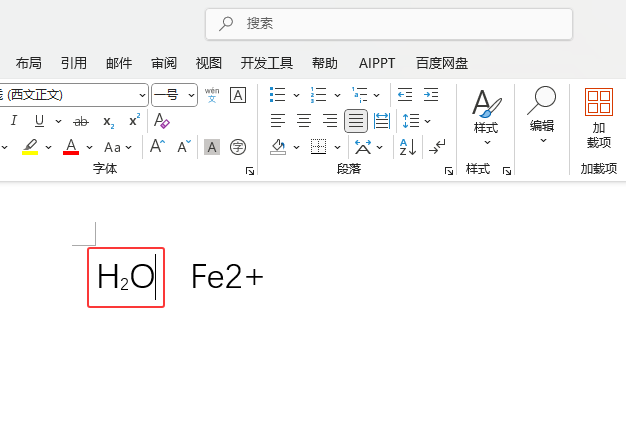Open the font name dropdown
The image size is (626, 427).
(142, 95)
